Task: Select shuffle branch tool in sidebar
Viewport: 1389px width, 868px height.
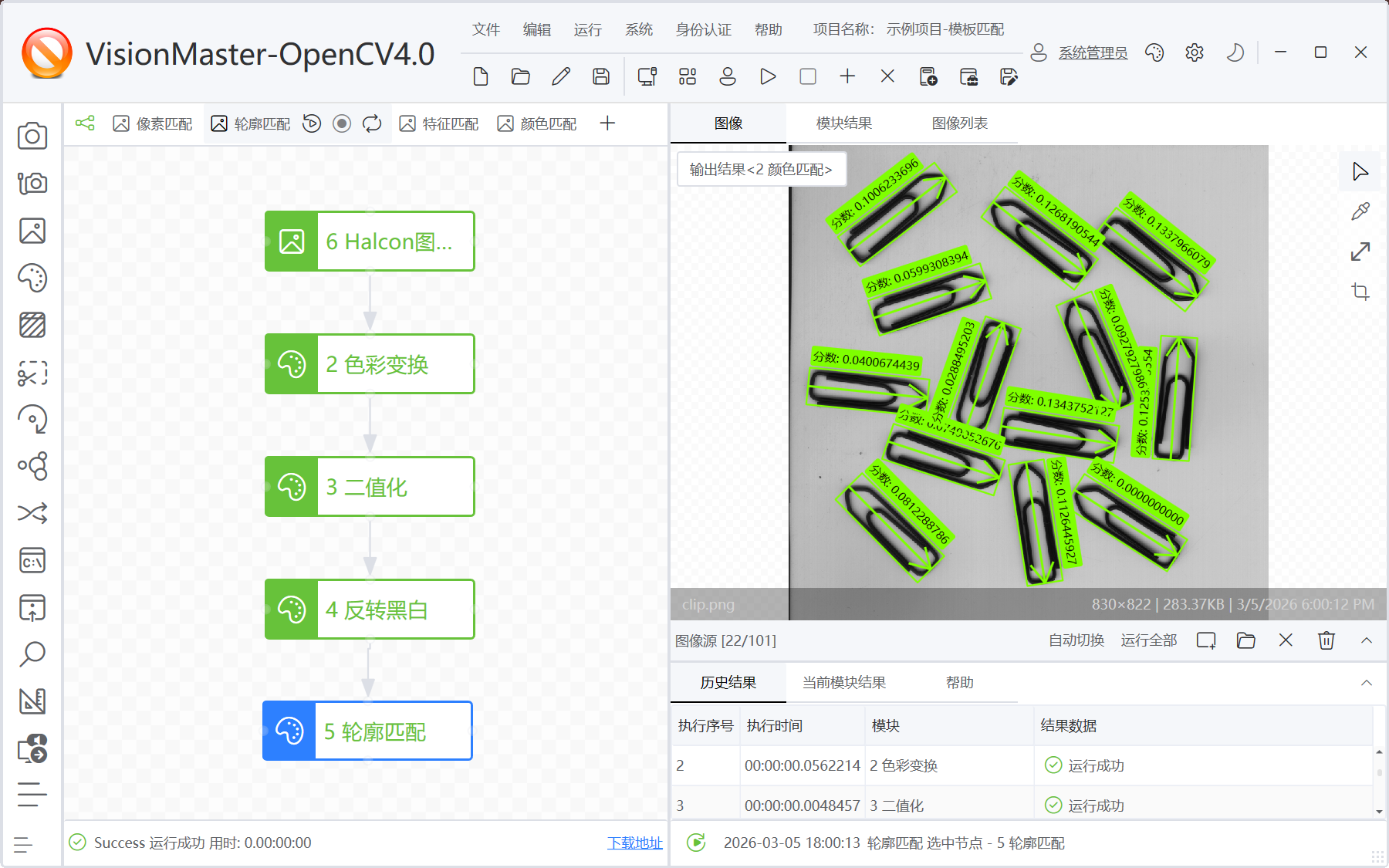Action: click(32, 513)
